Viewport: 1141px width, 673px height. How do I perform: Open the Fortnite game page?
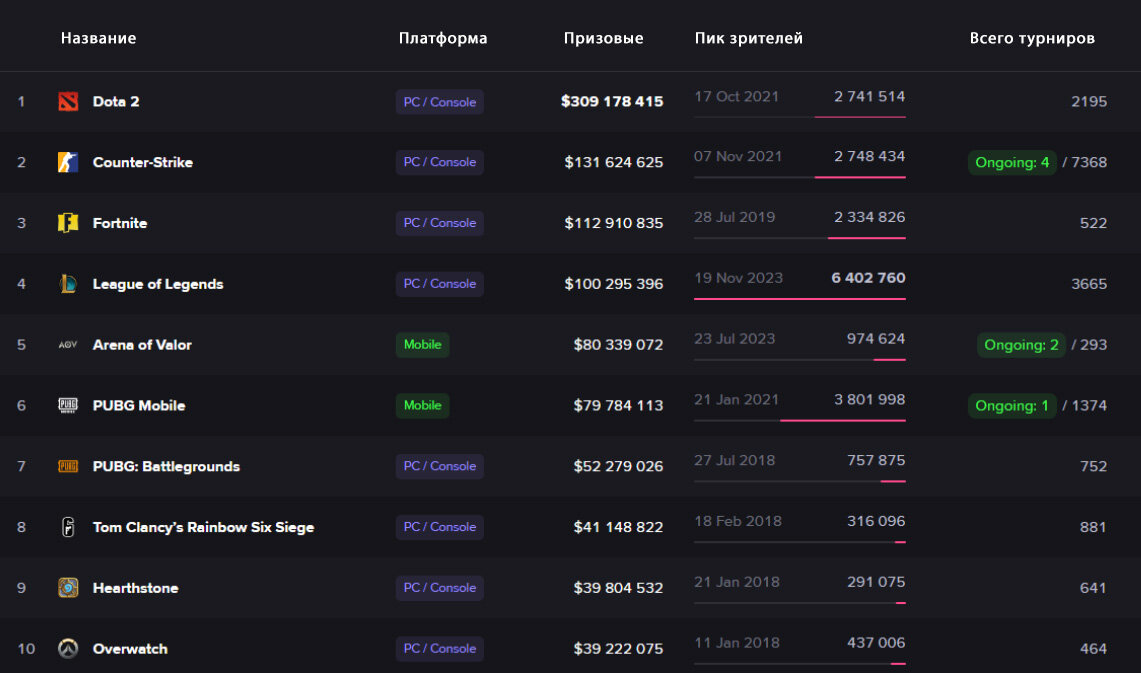[120, 223]
